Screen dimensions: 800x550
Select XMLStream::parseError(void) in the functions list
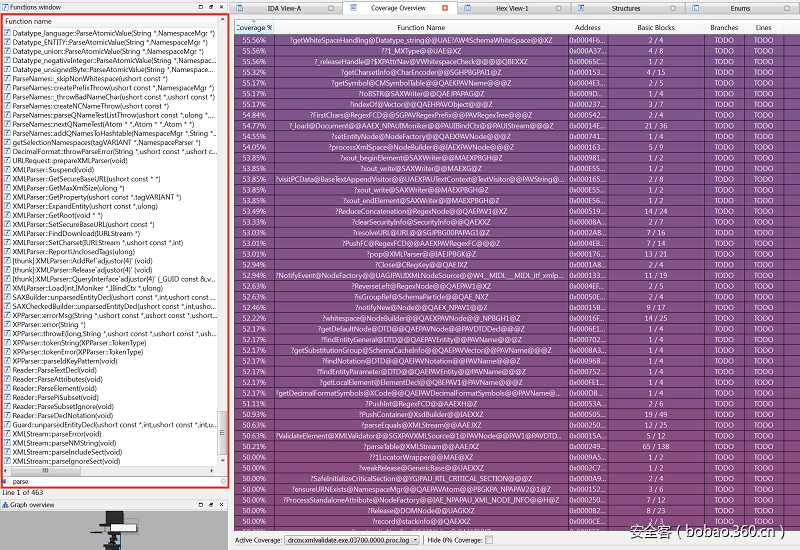tap(60, 434)
